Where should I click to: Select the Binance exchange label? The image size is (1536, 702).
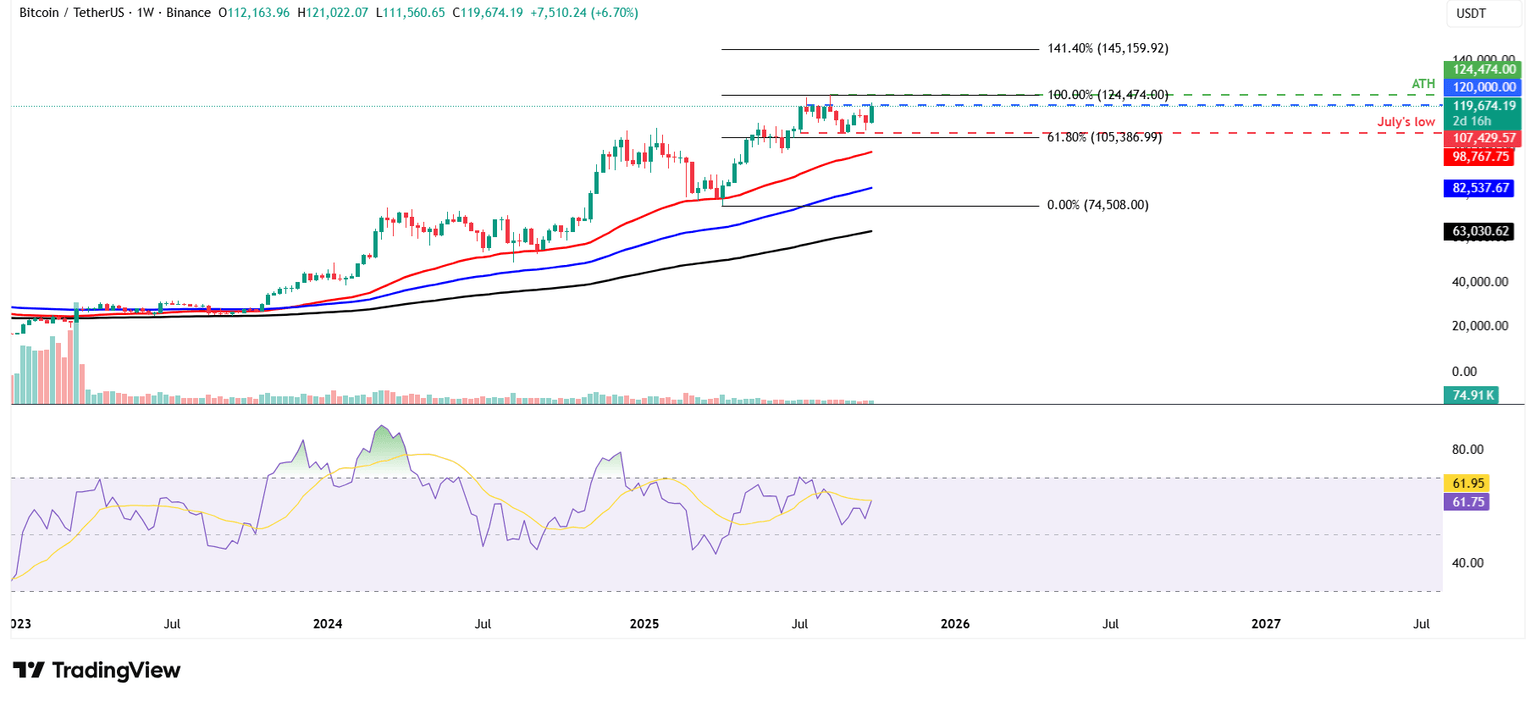(189, 14)
